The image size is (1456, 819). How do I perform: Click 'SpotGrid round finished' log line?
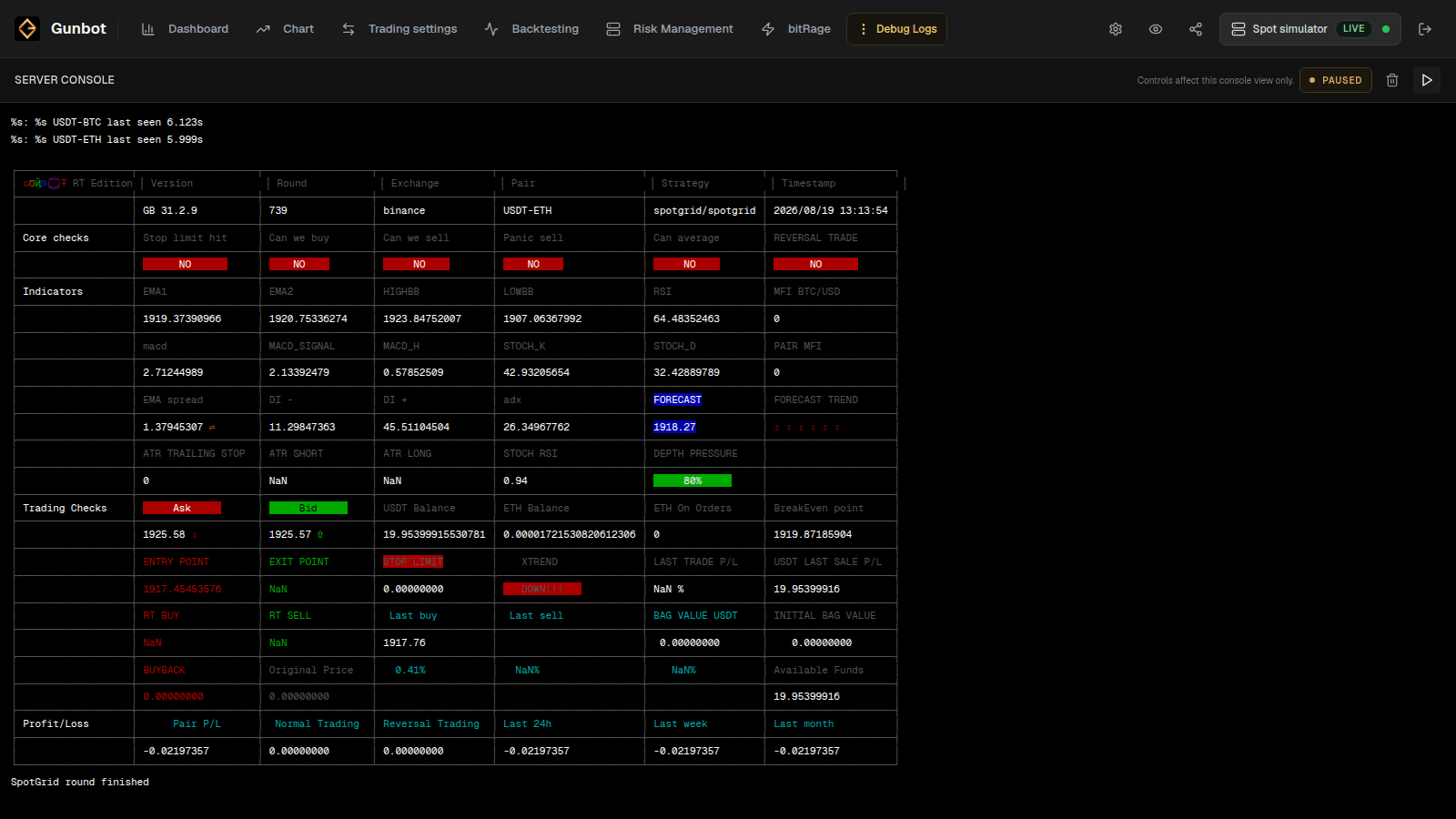click(x=80, y=782)
